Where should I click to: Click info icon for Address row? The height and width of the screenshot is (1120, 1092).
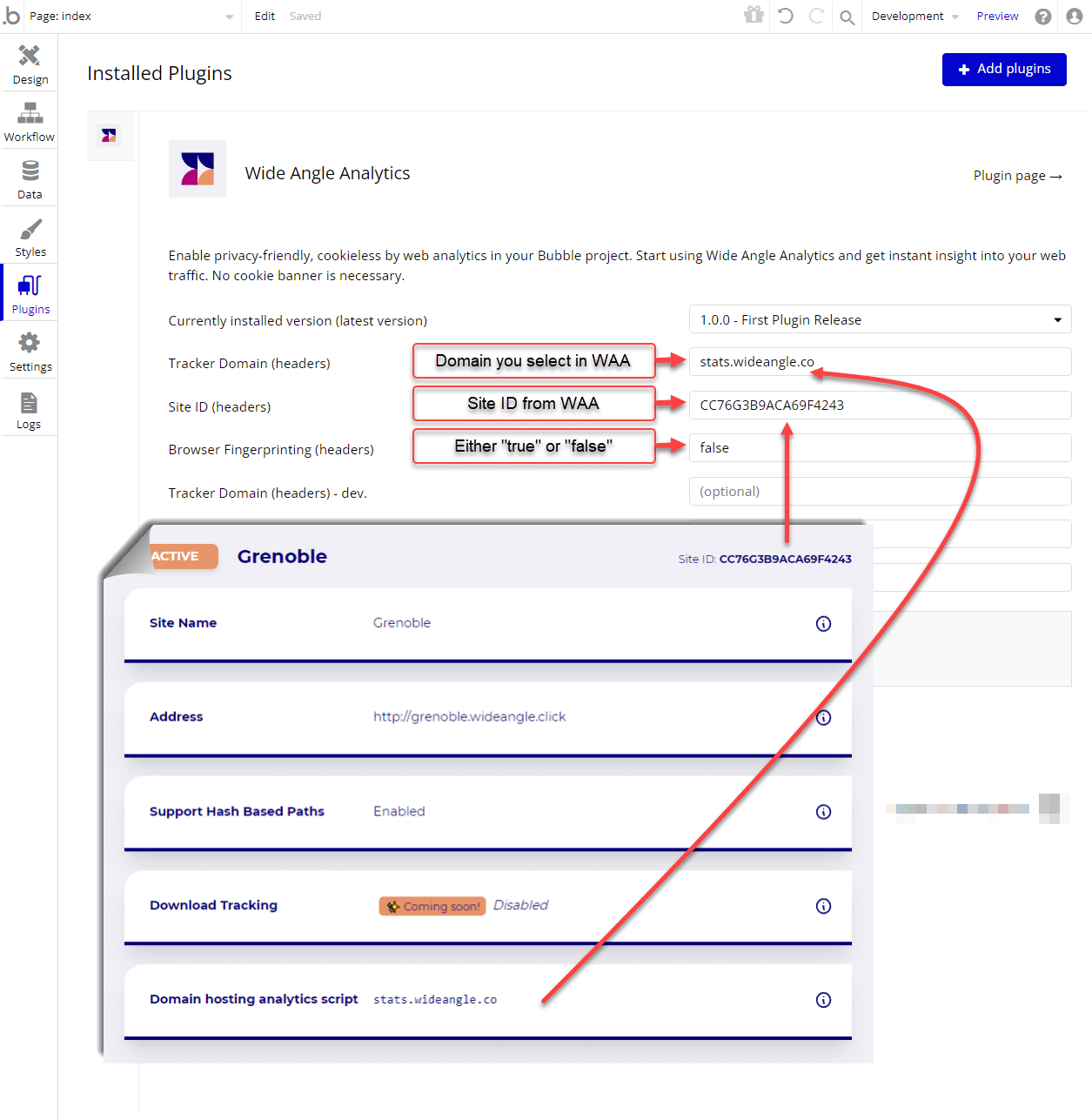point(823,717)
